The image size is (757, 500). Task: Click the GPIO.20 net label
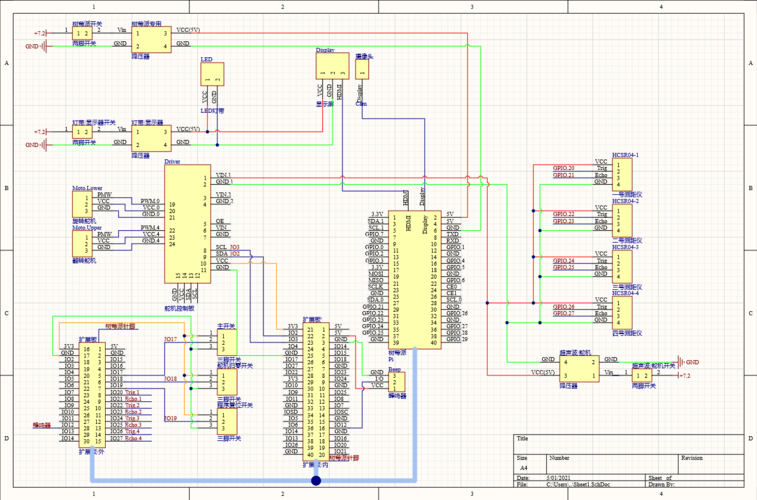(563, 168)
